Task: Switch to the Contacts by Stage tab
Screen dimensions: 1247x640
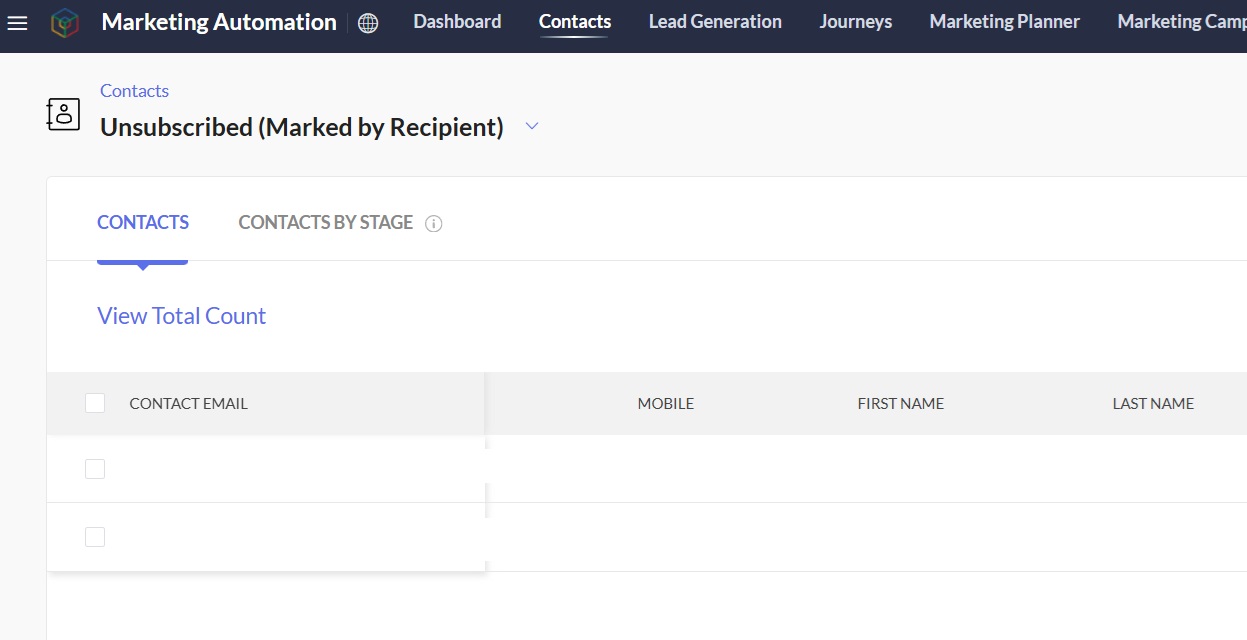Action: [326, 223]
